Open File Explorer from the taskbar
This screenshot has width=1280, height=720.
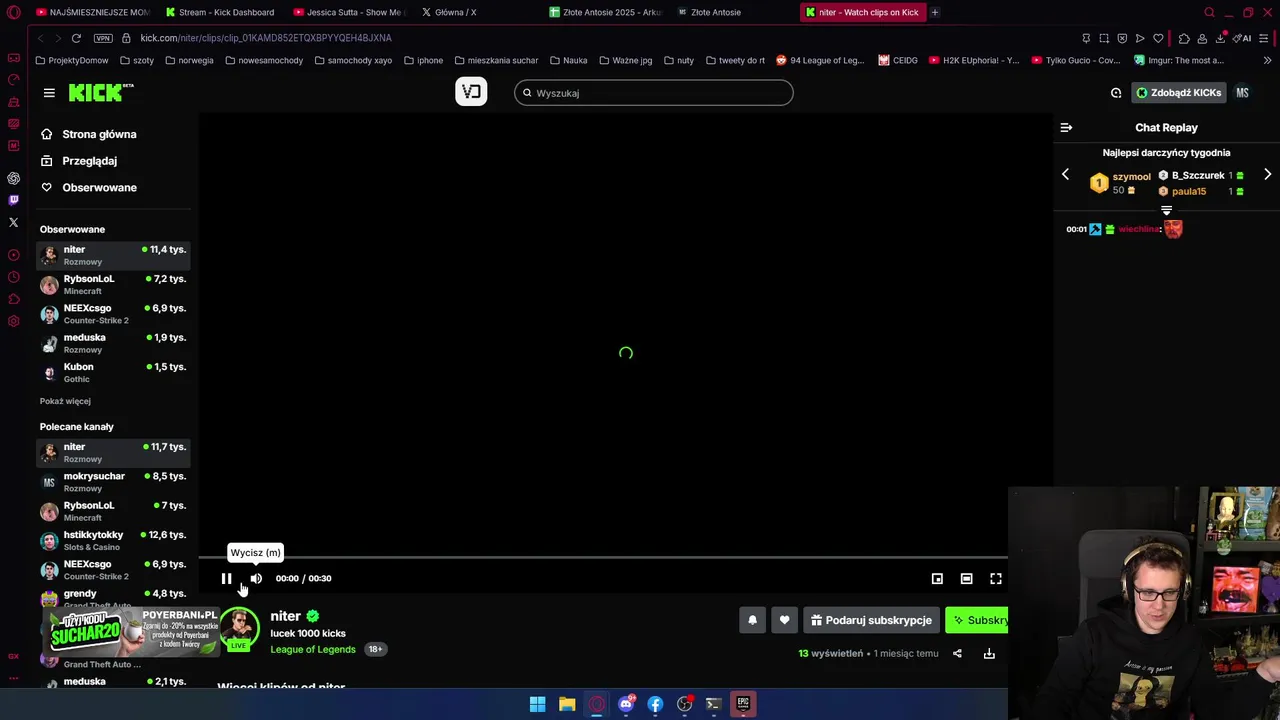567,704
